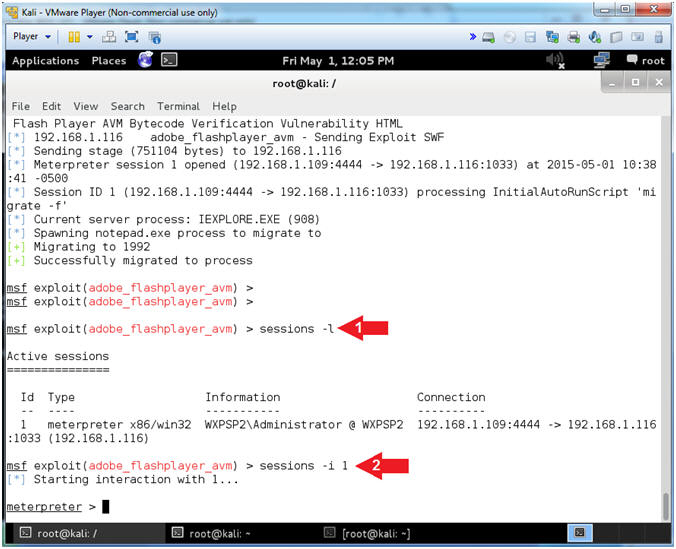Click the grayed display-shaped icon in VMware toolbar
The height and width of the screenshot is (549, 676).
coord(637,37)
